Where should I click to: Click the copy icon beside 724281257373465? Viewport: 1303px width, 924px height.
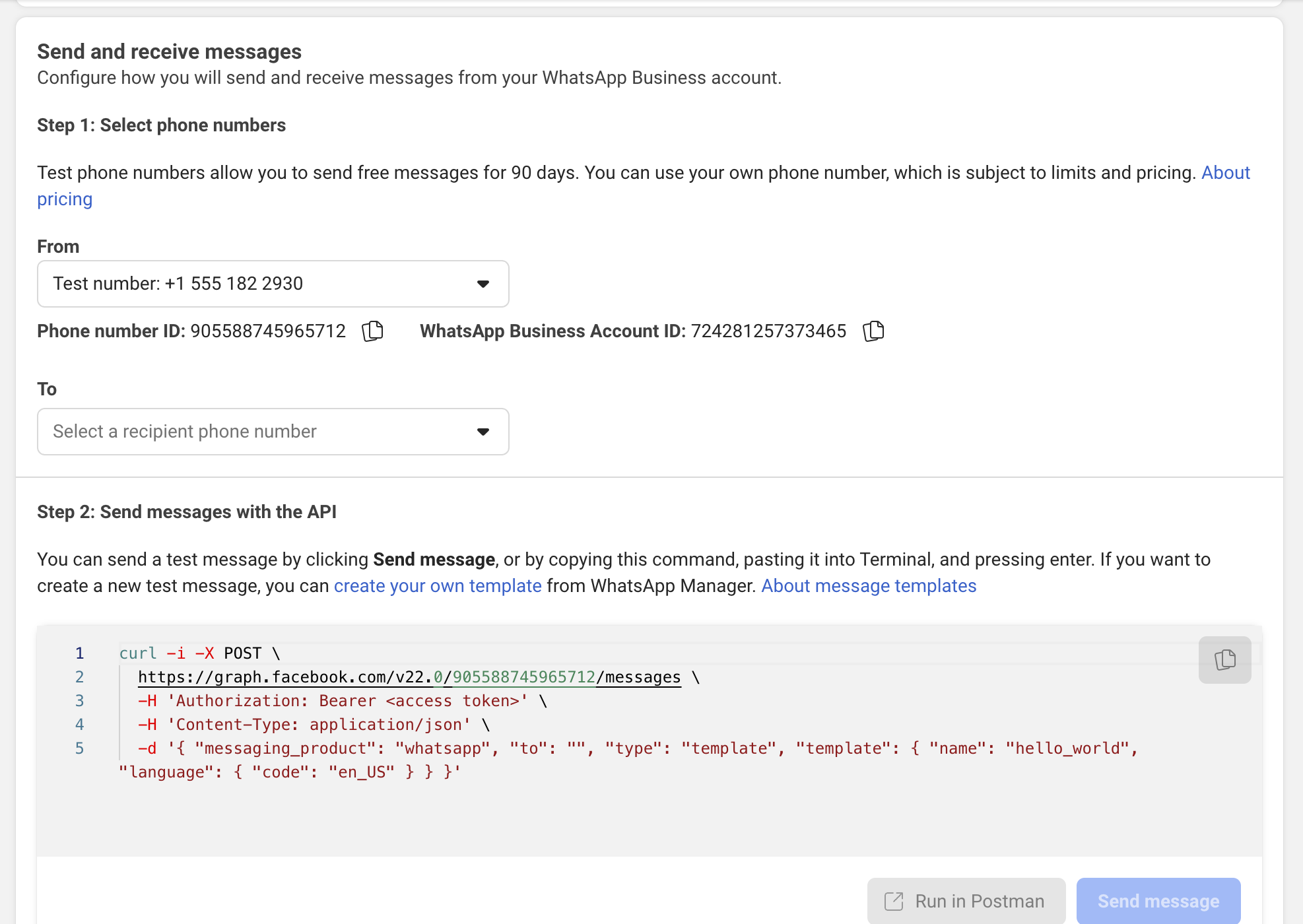coord(874,331)
